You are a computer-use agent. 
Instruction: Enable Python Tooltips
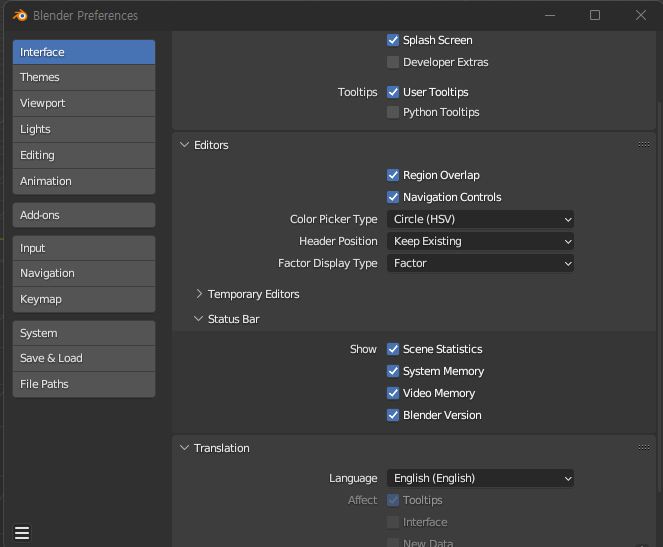click(x=393, y=112)
